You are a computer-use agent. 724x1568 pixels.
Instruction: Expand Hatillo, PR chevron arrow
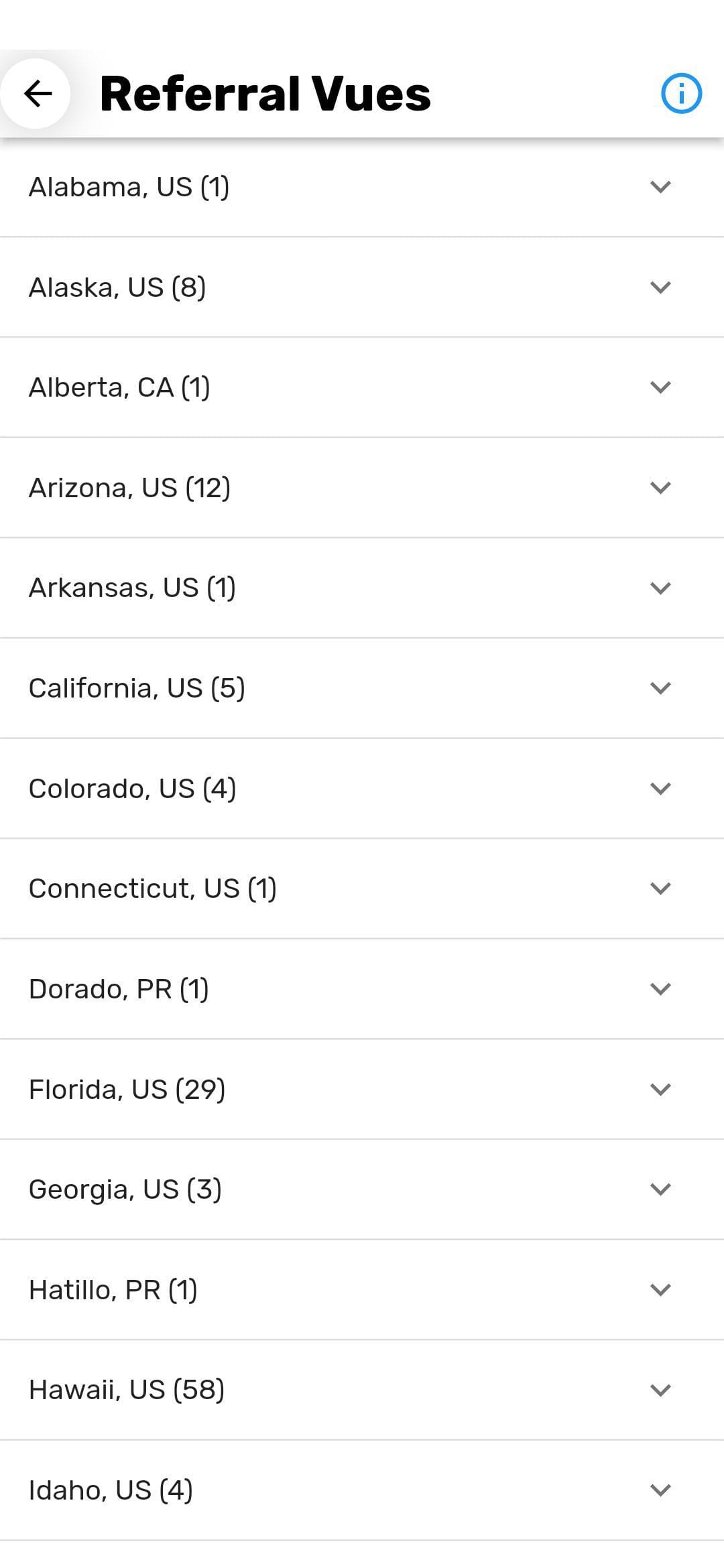660,1290
